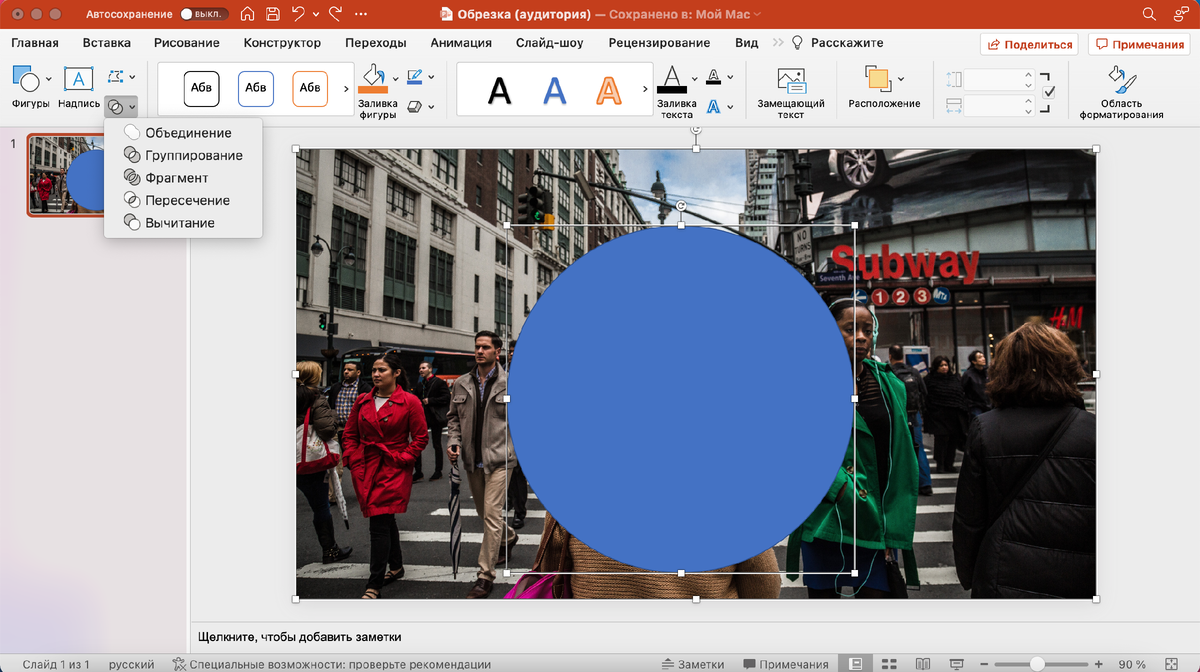
Task: Toggle the lock aspect ratio checkbox
Action: pos(1049,92)
